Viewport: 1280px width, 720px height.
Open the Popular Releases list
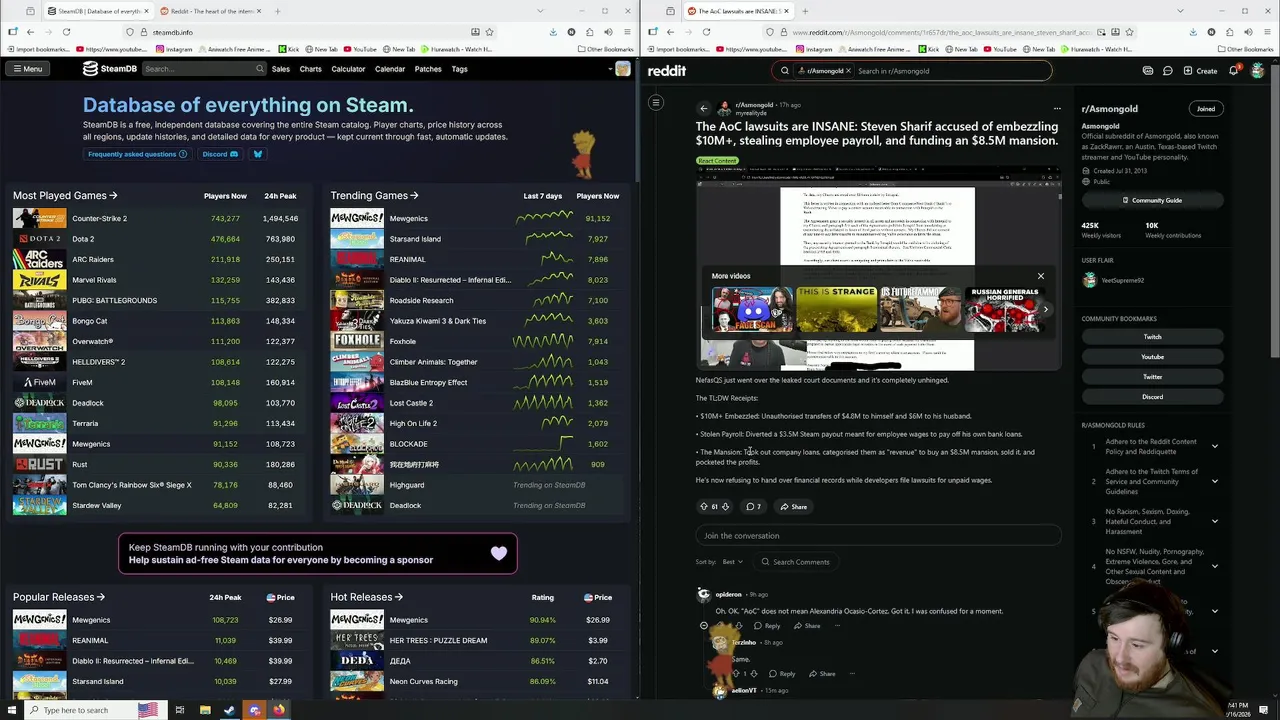pos(59,597)
